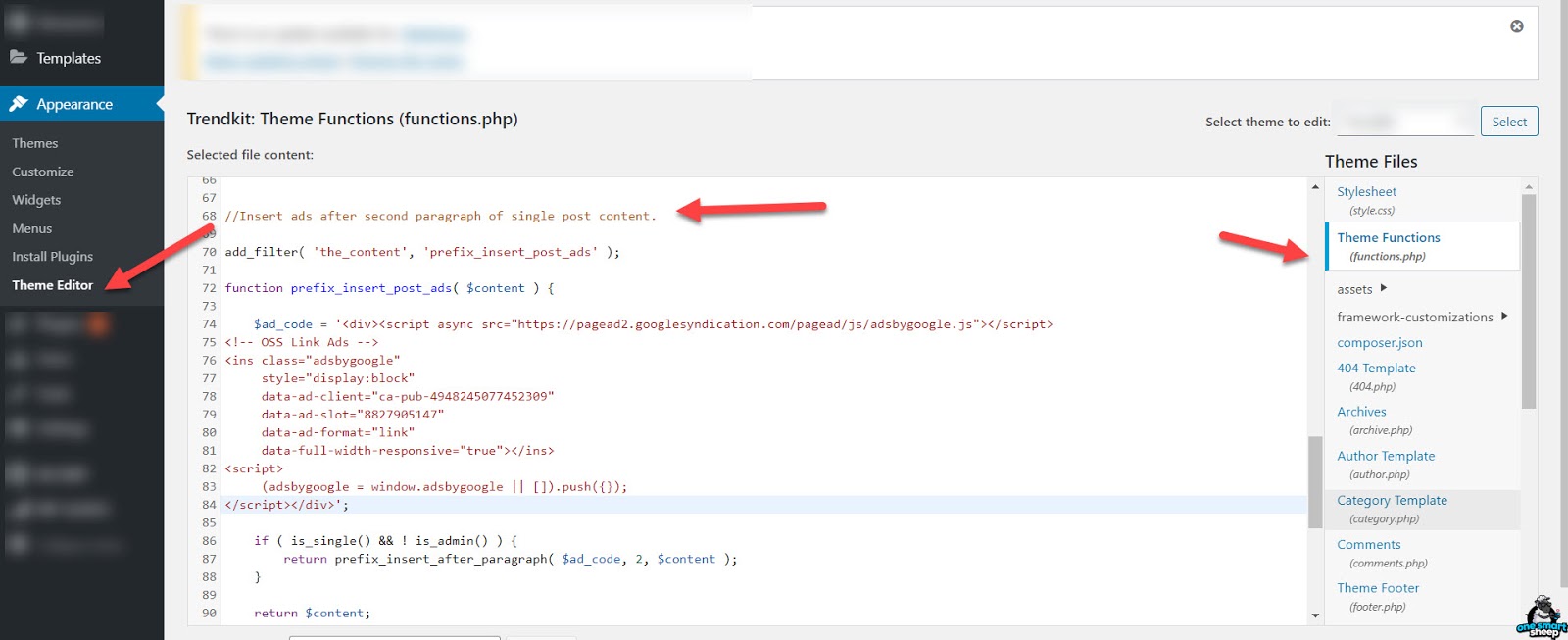
Task: Open composer.json file
Action: click(x=1380, y=342)
